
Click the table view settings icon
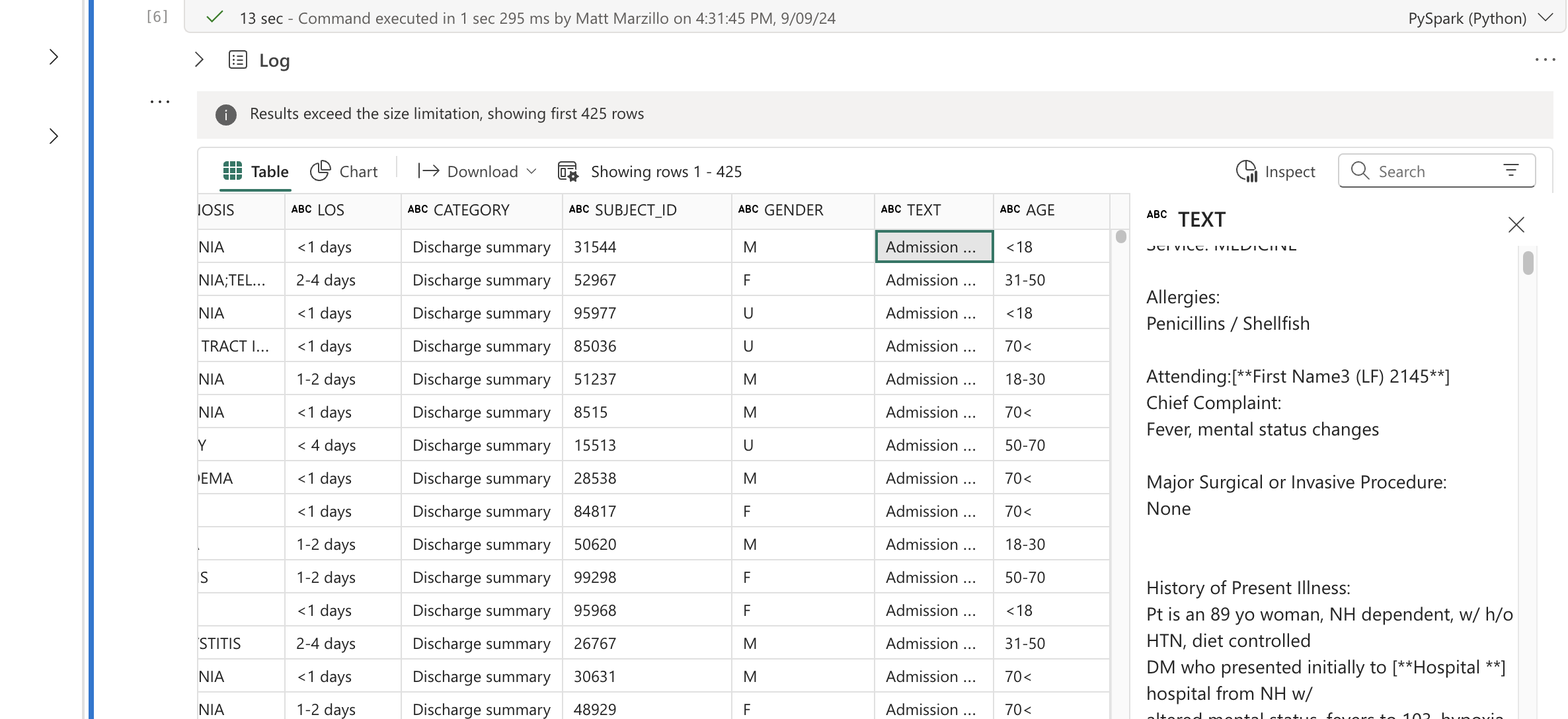(x=568, y=171)
